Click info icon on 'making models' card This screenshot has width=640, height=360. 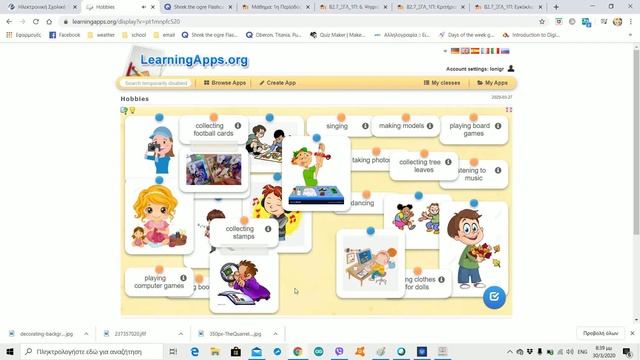(430, 126)
